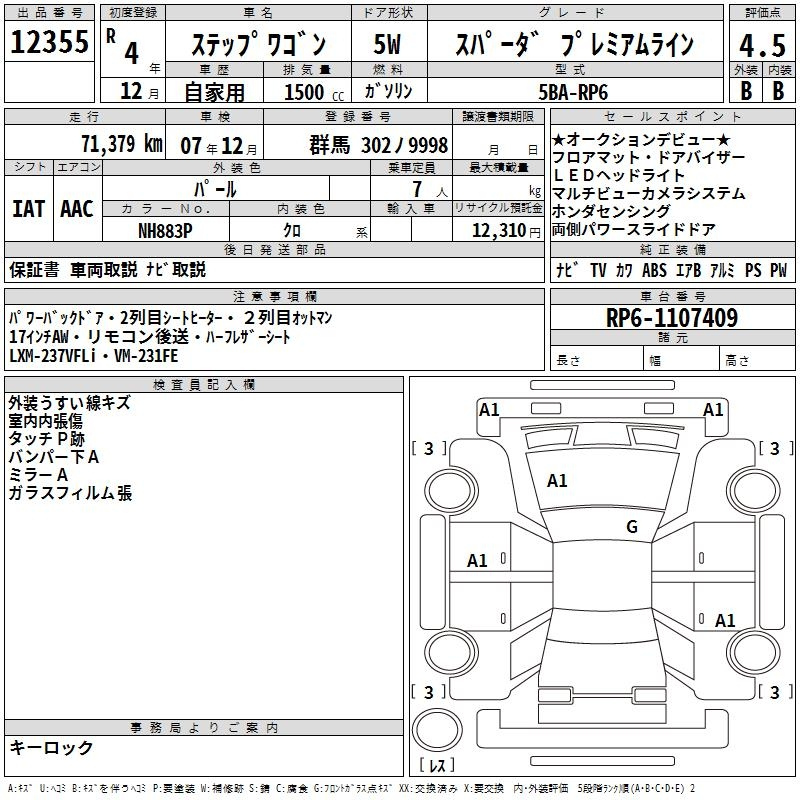Click the door shape value 5W

click(387, 44)
